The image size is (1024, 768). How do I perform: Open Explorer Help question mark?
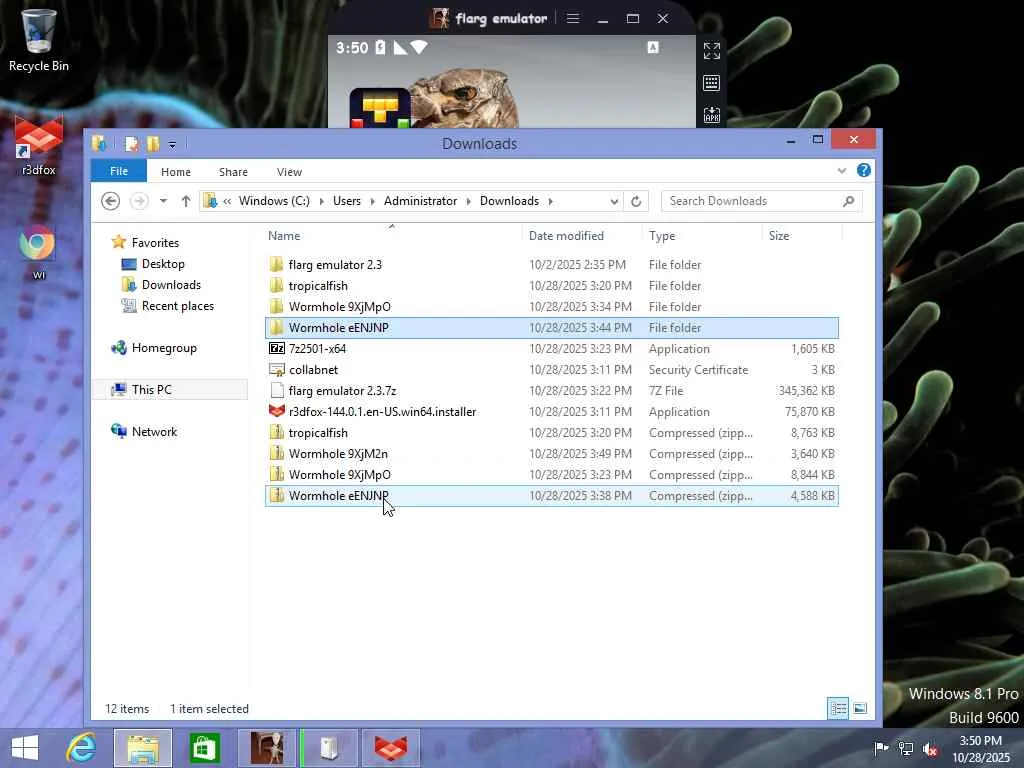click(x=863, y=170)
